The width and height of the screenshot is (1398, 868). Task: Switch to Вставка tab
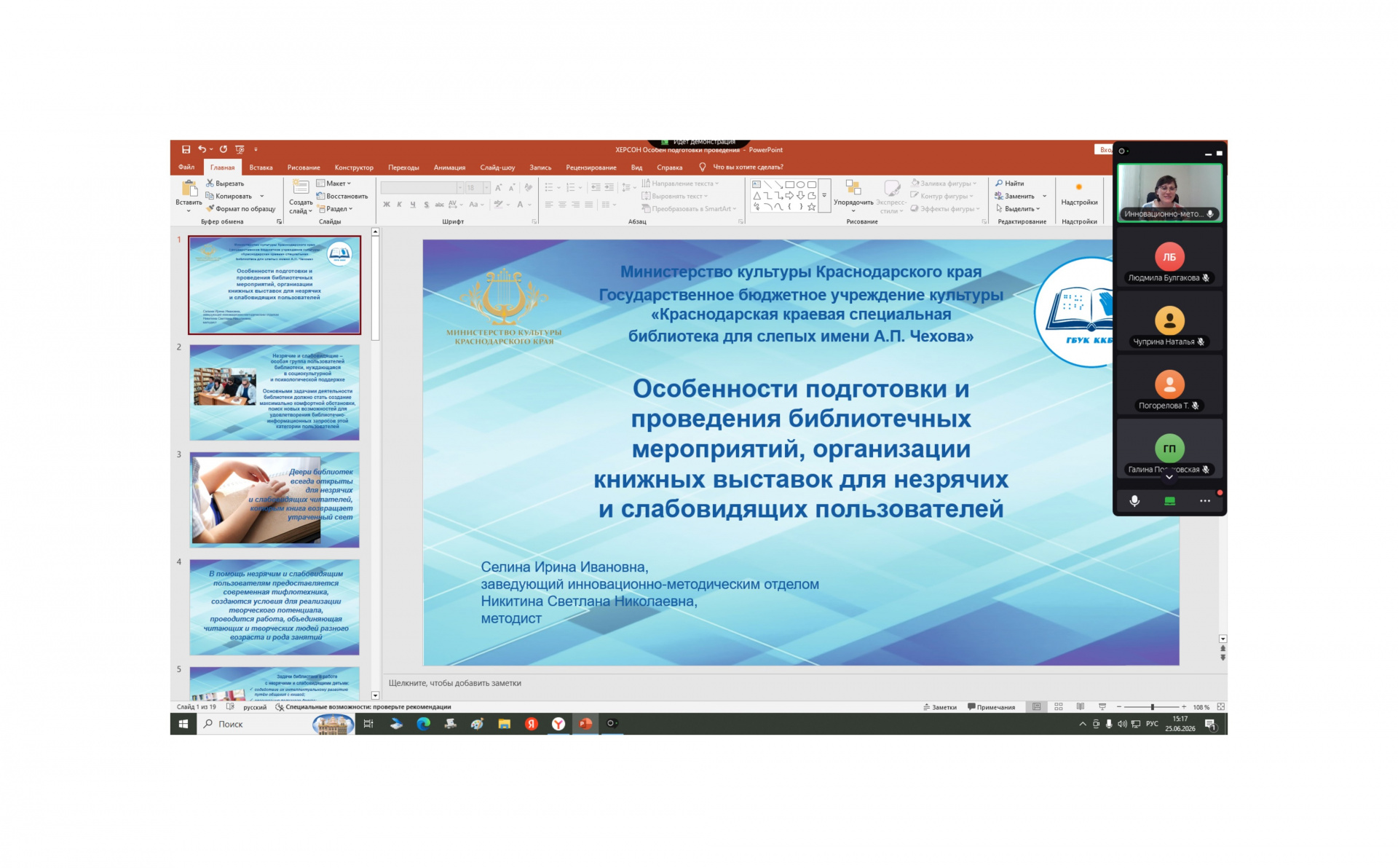(x=261, y=167)
